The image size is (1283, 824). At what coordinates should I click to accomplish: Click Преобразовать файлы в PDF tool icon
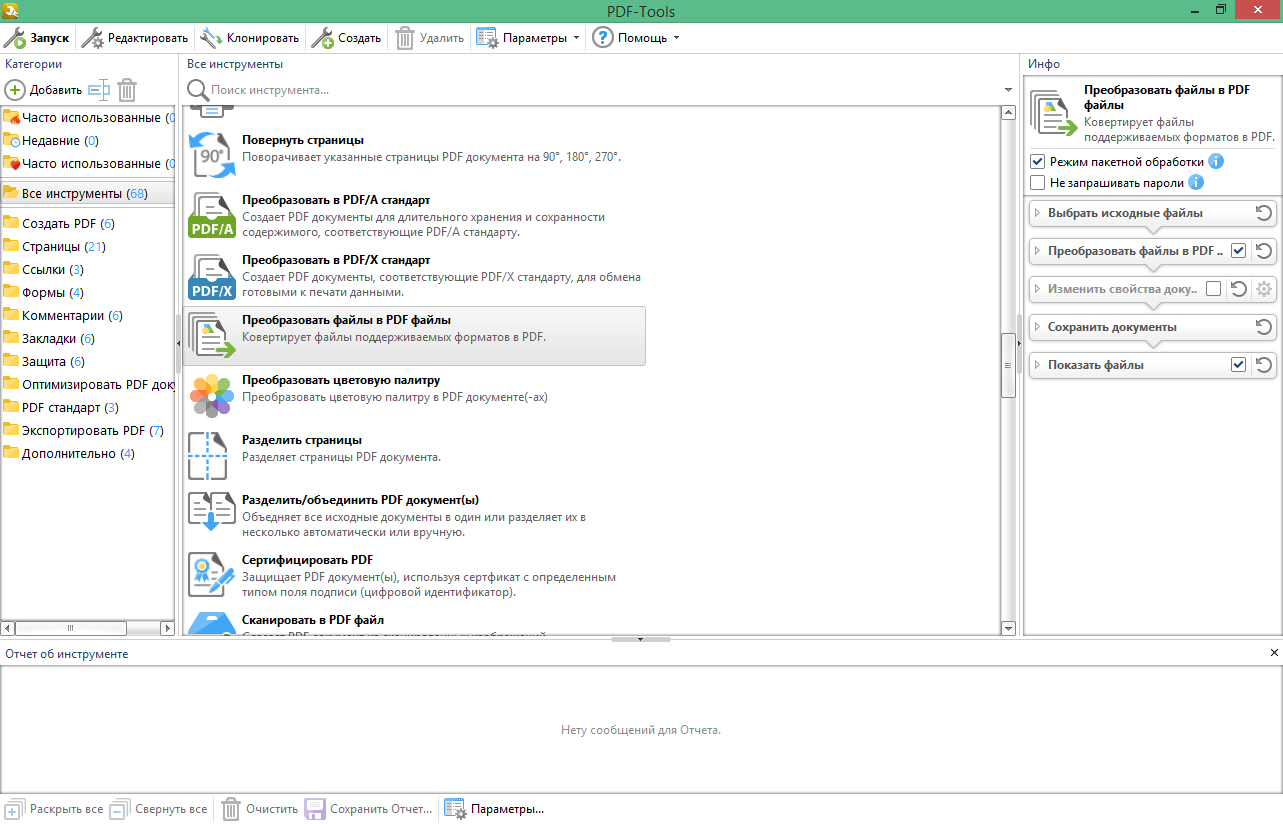point(211,336)
